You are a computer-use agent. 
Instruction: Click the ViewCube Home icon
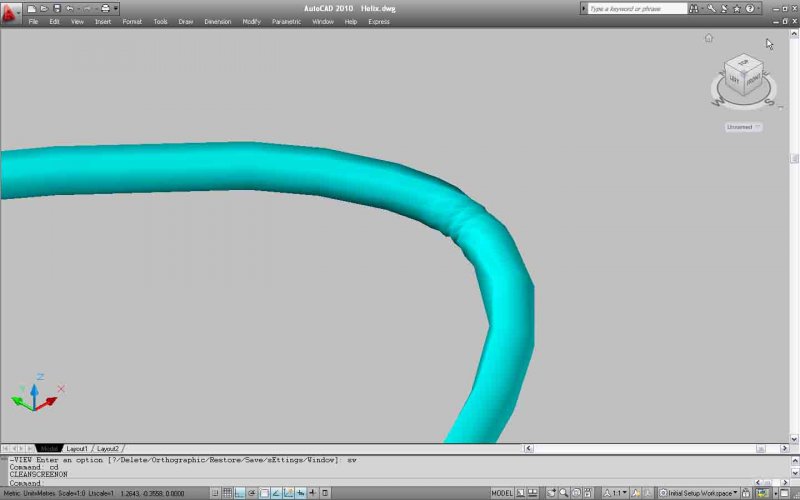click(x=709, y=38)
